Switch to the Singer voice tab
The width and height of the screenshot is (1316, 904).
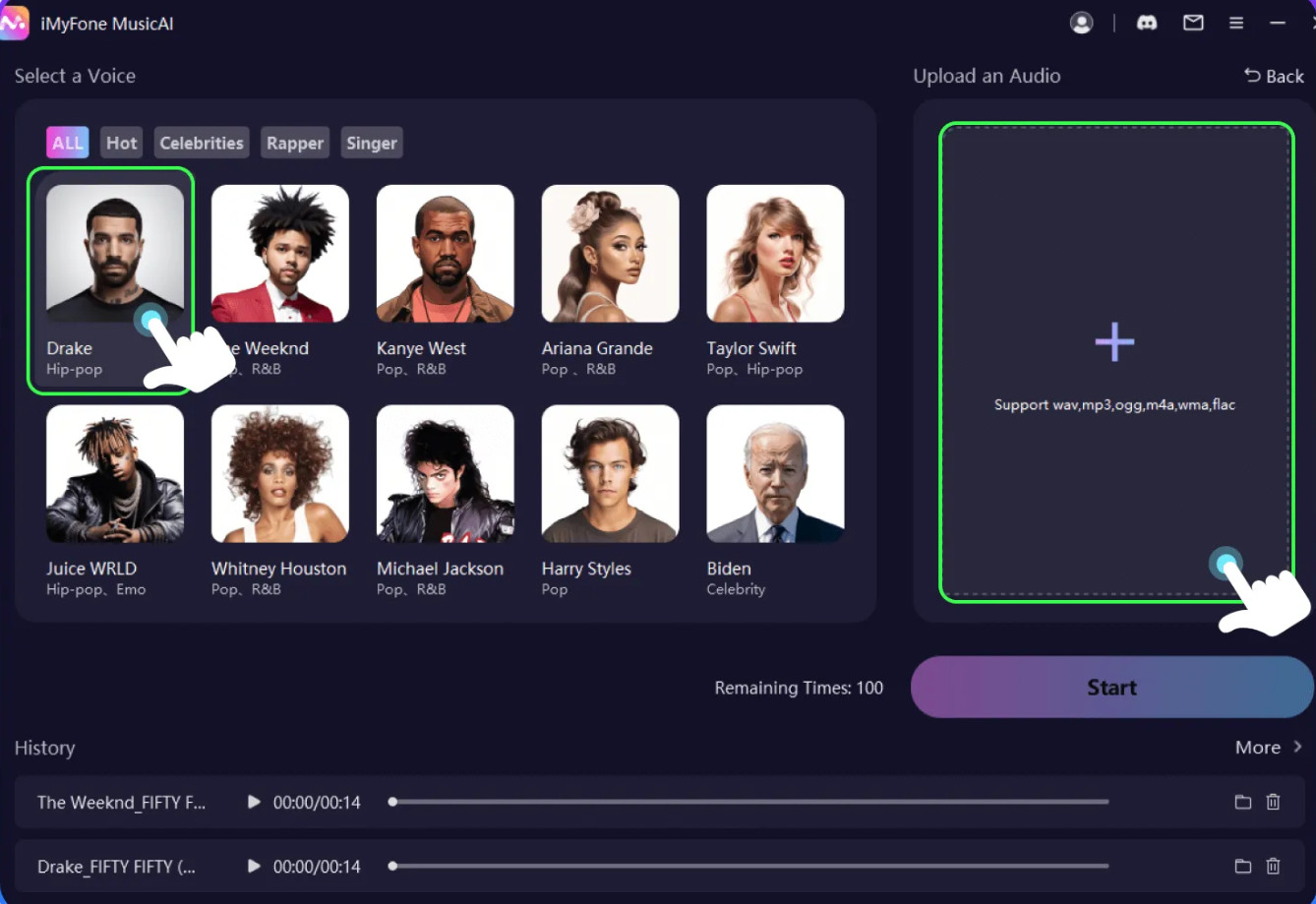point(372,143)
